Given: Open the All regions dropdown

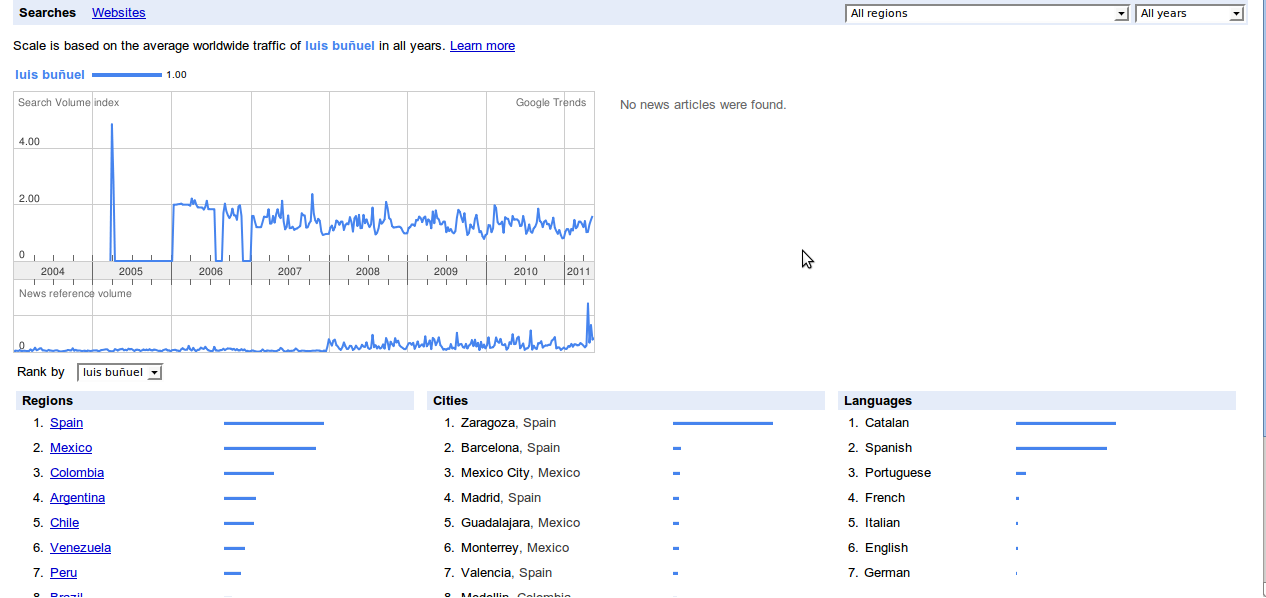Looking at the screenshot, I should point(986,14).
